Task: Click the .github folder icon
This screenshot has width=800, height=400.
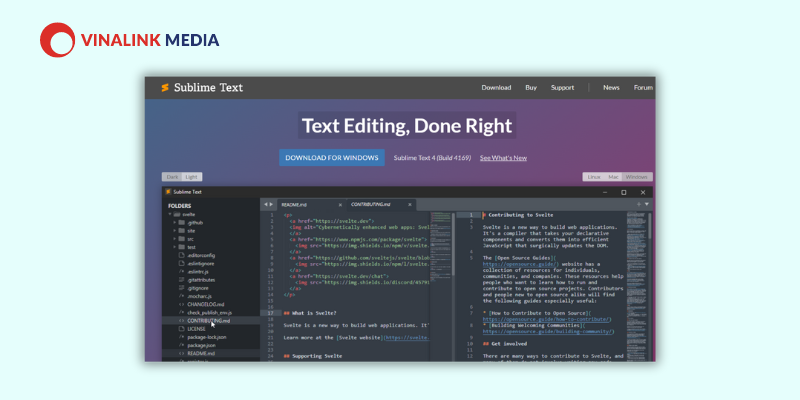Action: pos(181,223)
